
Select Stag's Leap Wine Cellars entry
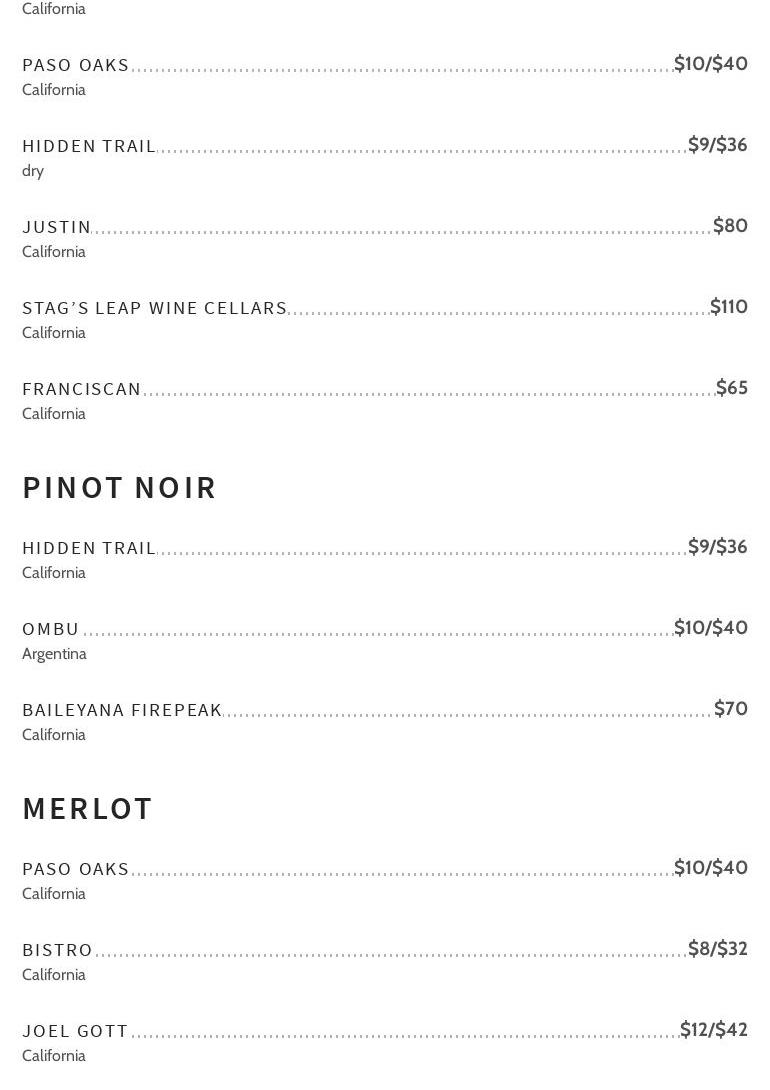pos(155,309)
